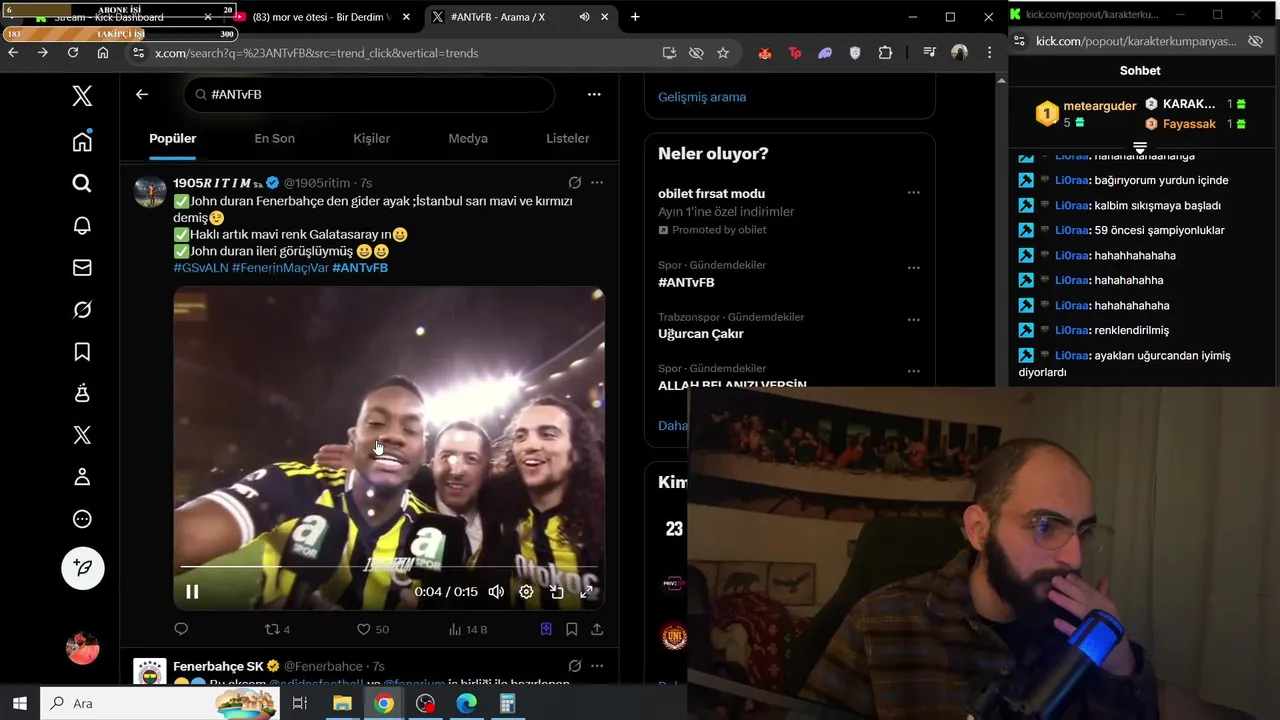Open Notifications bell in X sidebar
Image resolution: width=1280 pixels, height=720 pixels.
[82, 225]
